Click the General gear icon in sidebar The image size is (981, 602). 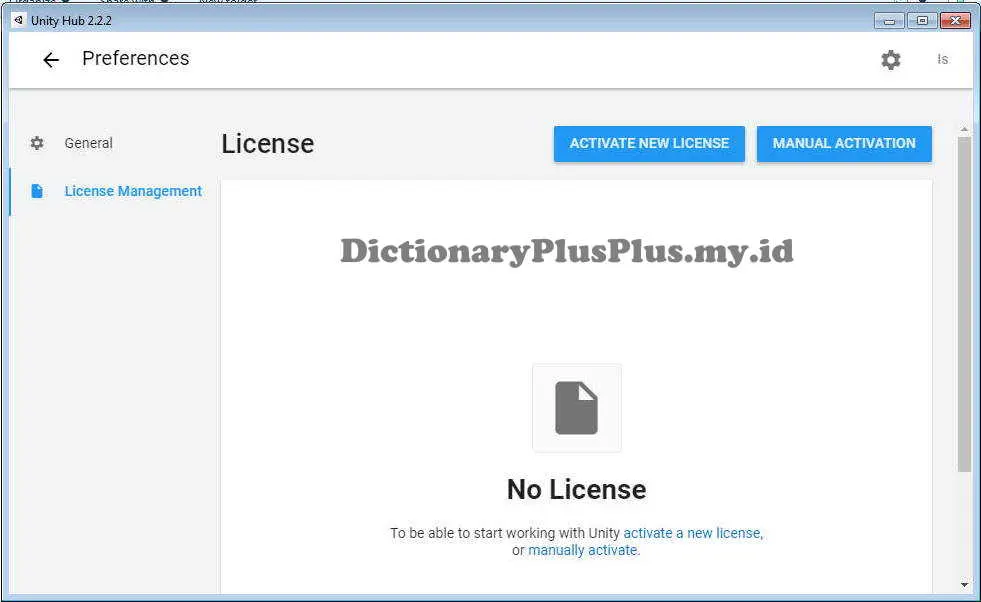pyautogui.click(x=37, y=143)
